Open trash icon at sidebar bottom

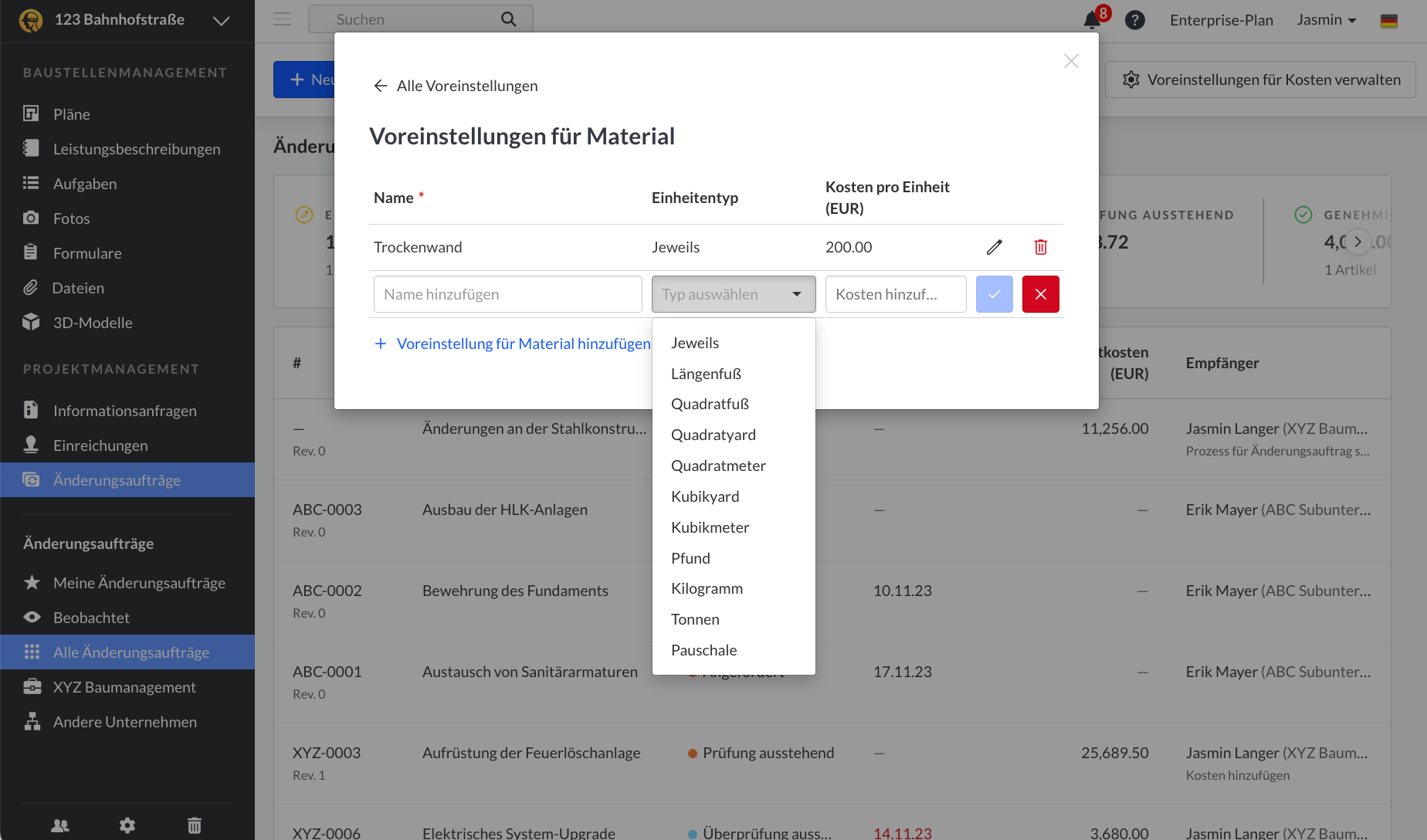tap(195, 825)
